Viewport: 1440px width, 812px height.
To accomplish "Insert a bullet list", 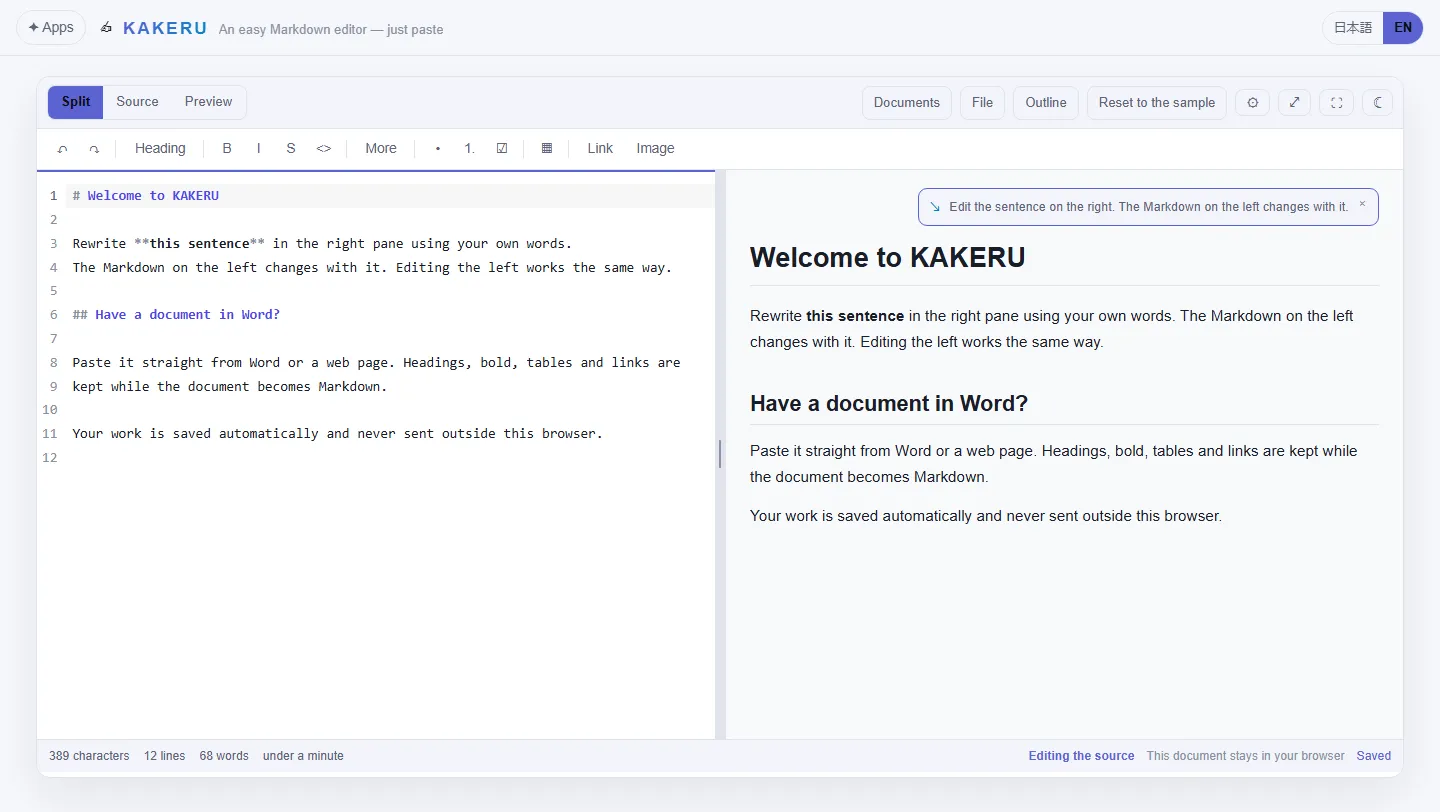I will (438, 148).
